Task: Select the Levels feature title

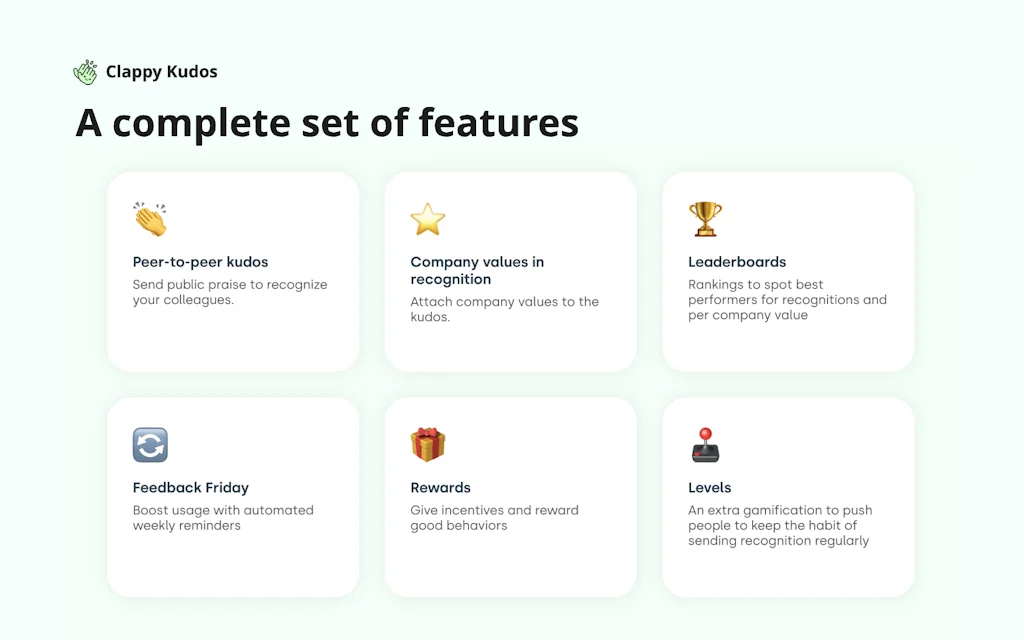Action: (x=709, y=488)
